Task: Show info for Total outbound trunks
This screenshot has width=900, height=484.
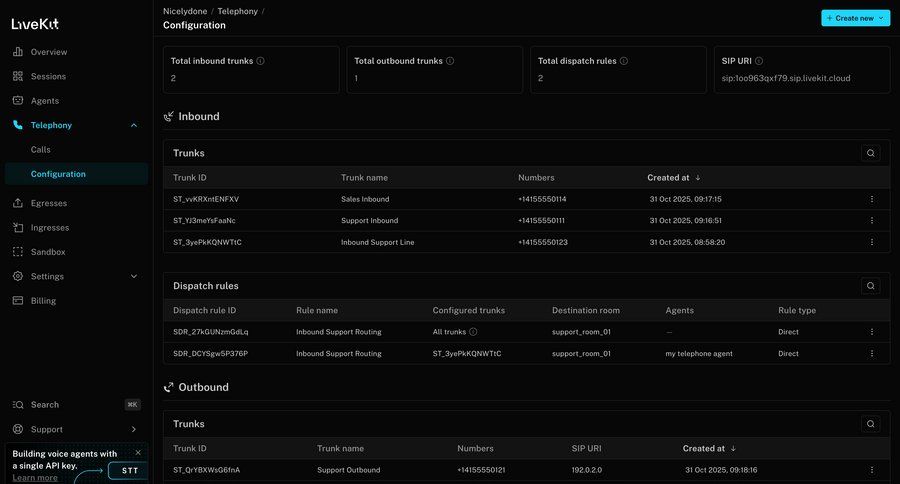Action: 450,61
